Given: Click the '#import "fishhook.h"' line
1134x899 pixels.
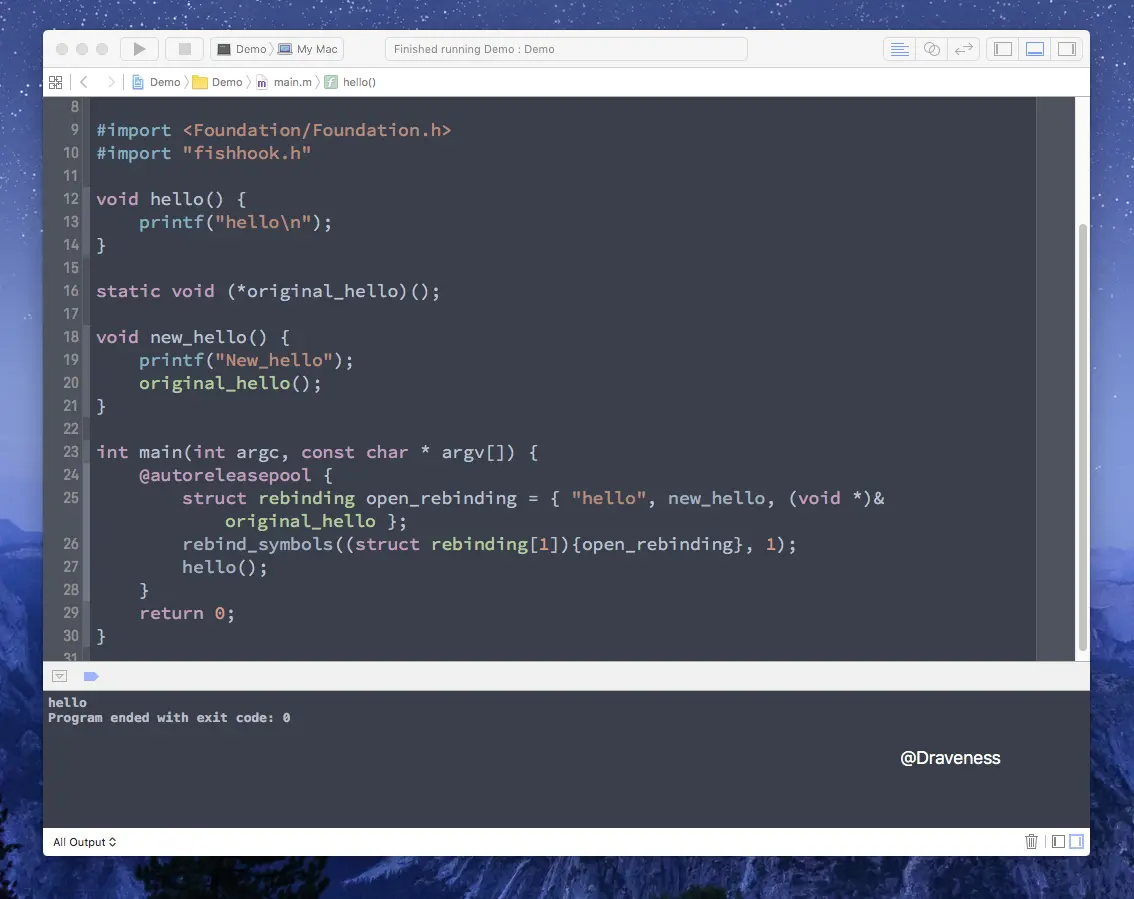Looking at the screenshot, I should pos(204,153).
